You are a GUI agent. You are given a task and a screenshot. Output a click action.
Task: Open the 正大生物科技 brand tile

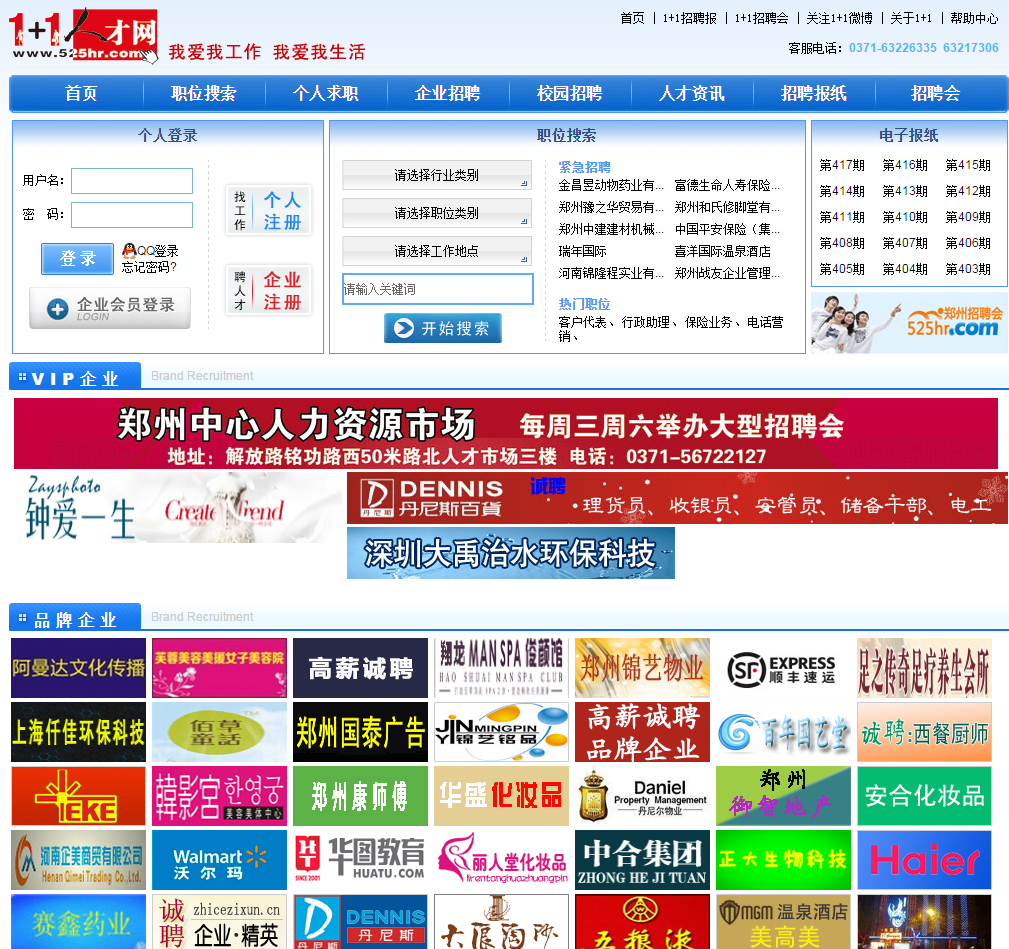pos(783,860)
